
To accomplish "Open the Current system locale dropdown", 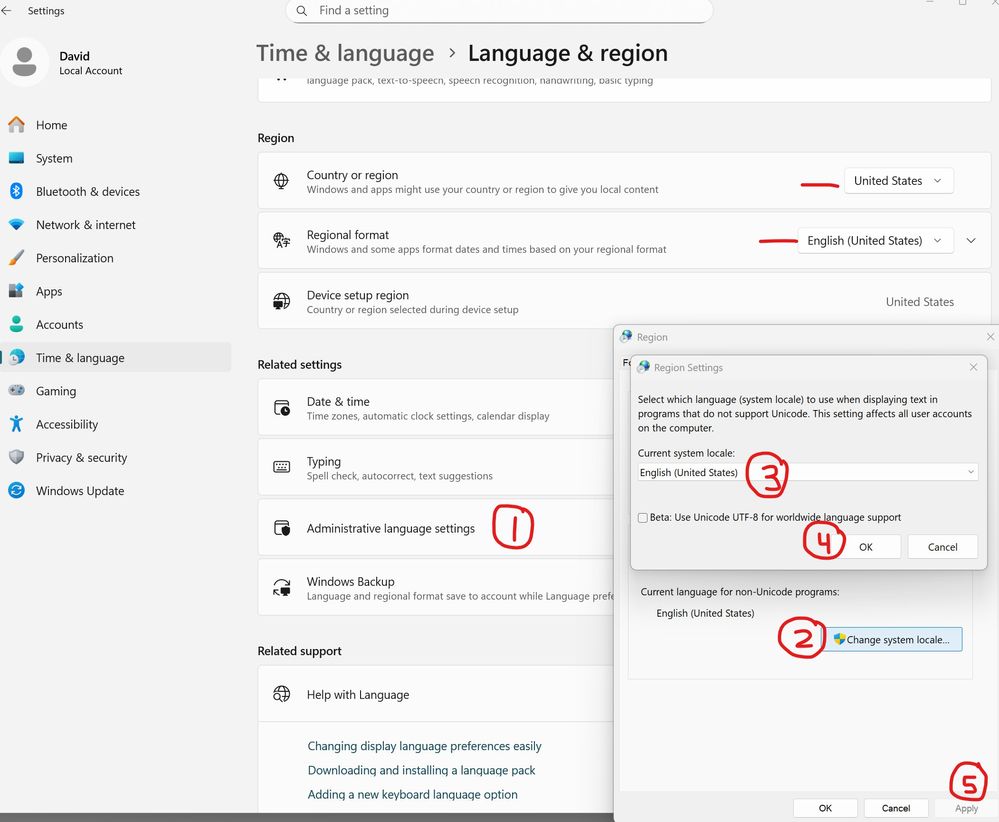I will (808, 472).
